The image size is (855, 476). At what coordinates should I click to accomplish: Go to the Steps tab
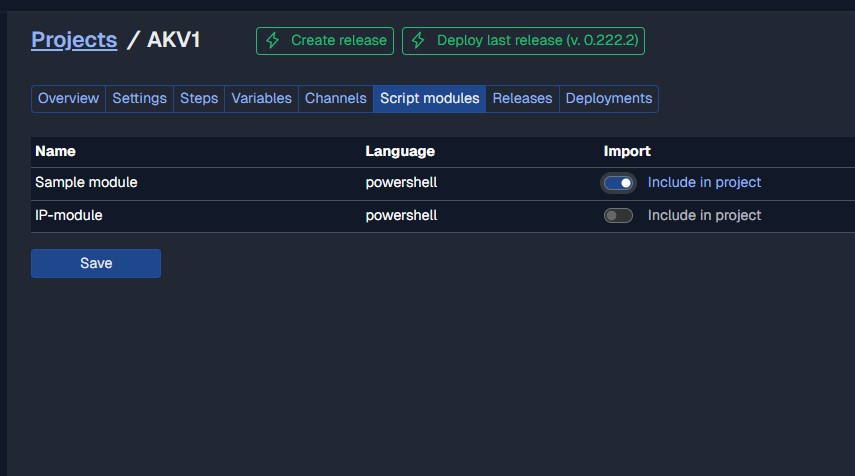coord(199,99)
